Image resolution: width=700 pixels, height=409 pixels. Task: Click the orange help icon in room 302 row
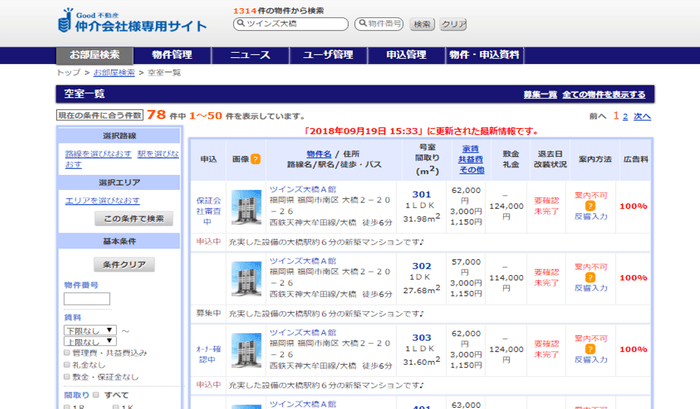click(590, 280)
